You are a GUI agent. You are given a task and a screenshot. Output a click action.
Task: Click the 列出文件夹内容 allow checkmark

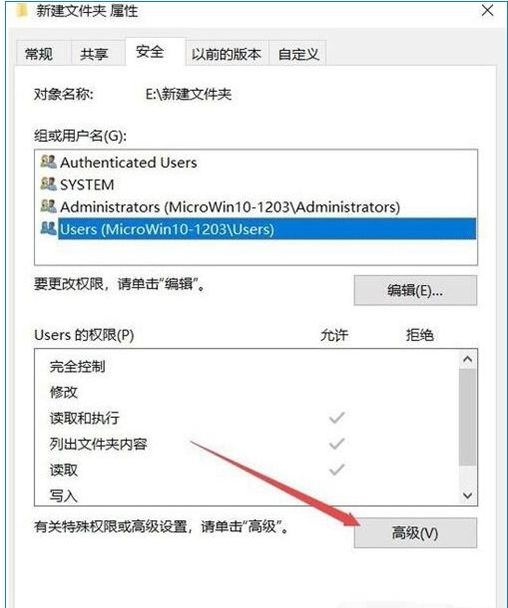coord(337,444)
